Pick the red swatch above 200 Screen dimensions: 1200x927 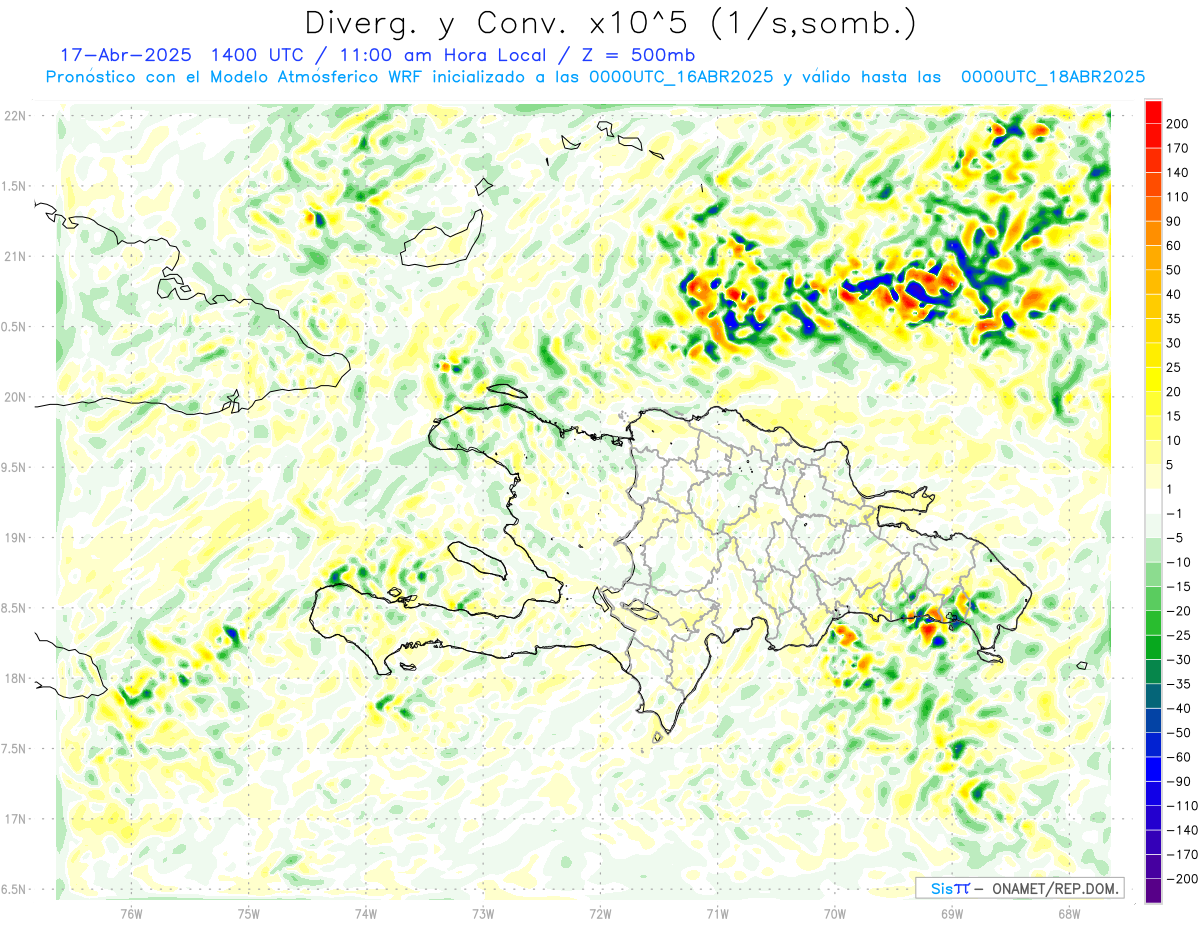coord(1153,112)
